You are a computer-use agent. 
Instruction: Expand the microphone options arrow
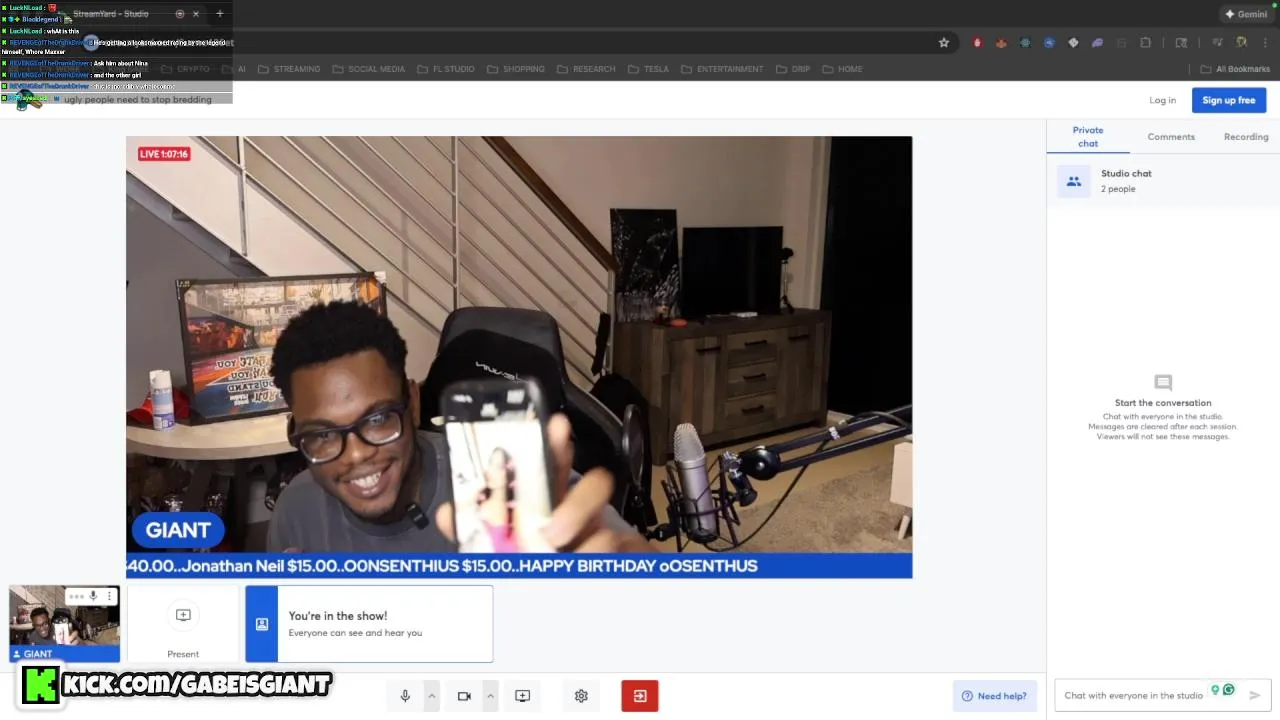(432, 696)
